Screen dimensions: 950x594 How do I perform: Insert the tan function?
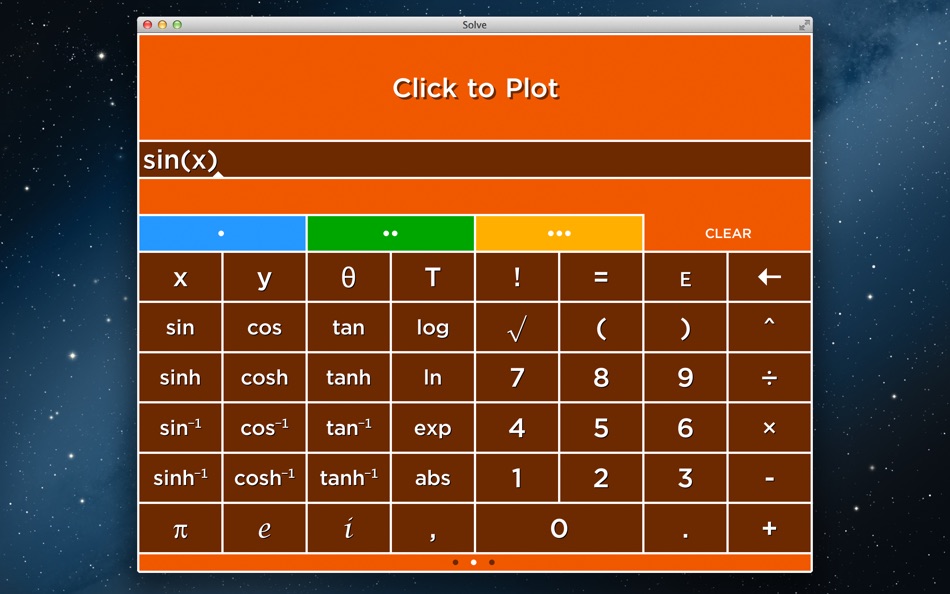(348, 328)
